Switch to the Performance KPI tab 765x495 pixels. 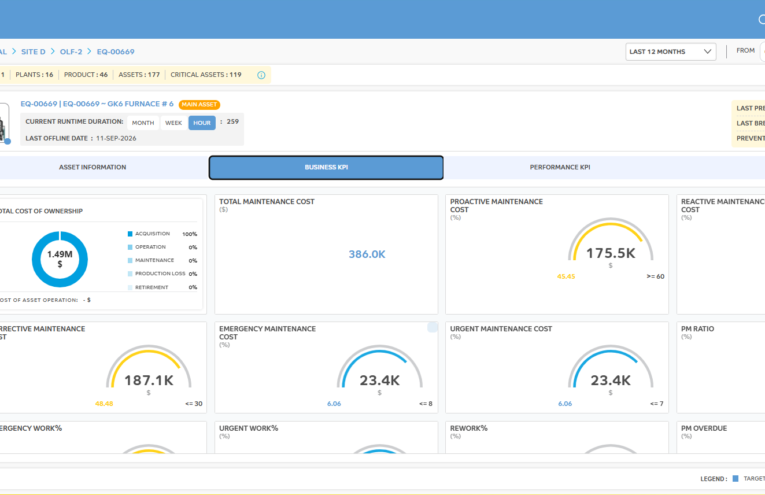[560, 167]
